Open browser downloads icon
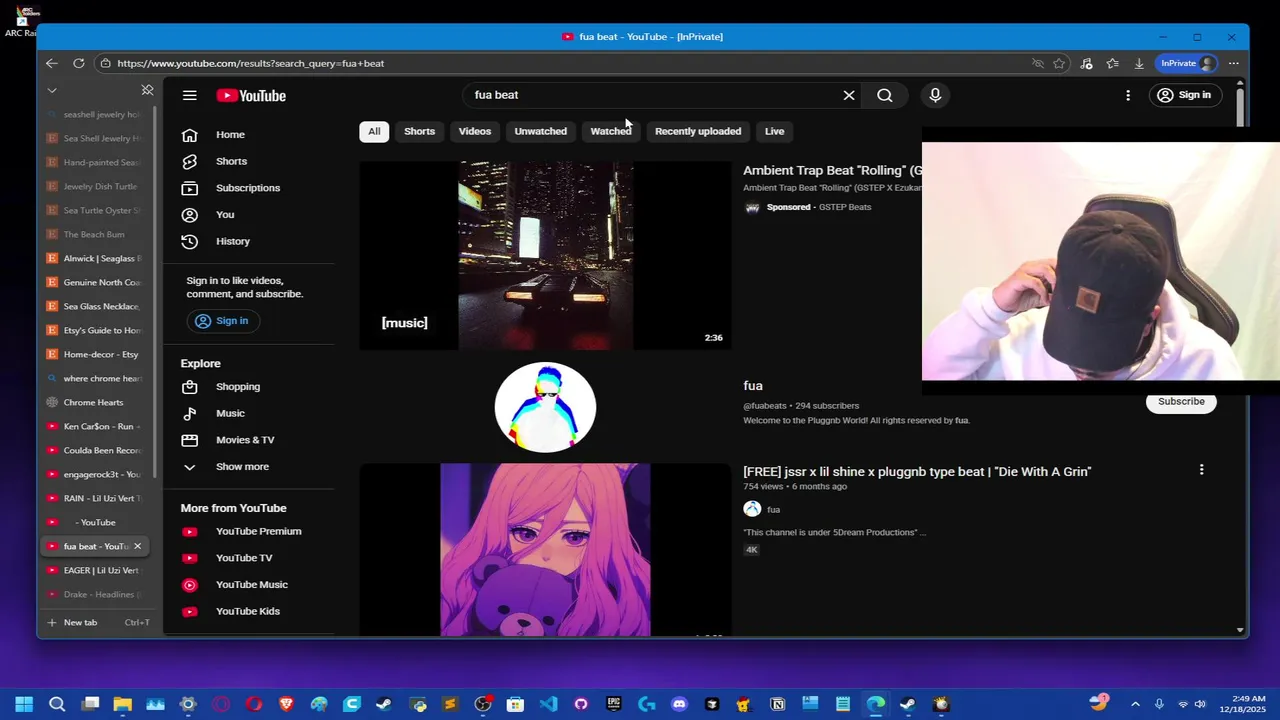1280x720 pixels. click(x=1139, y=63)
